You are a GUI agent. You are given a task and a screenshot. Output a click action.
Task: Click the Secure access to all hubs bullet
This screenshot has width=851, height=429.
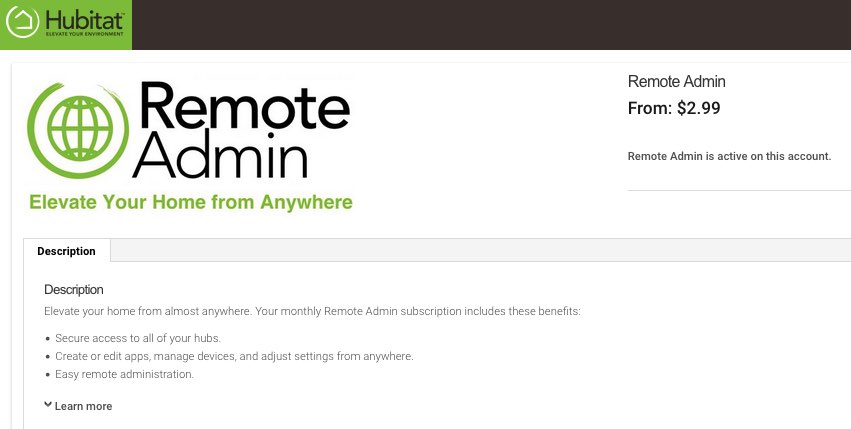coord(138,338)
